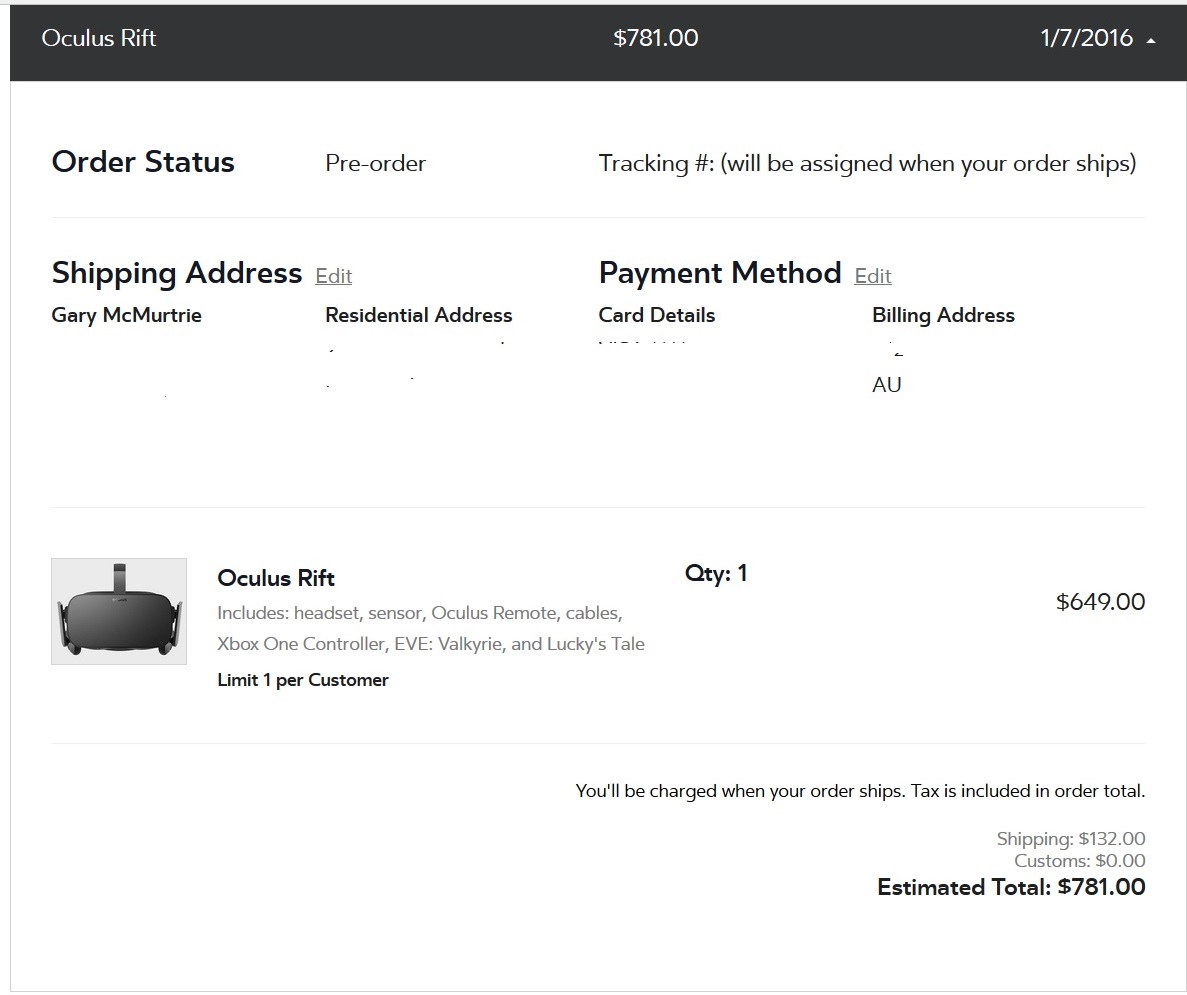
Task: Click the Customs: $0.00 line
Action: click(1079, 861)
